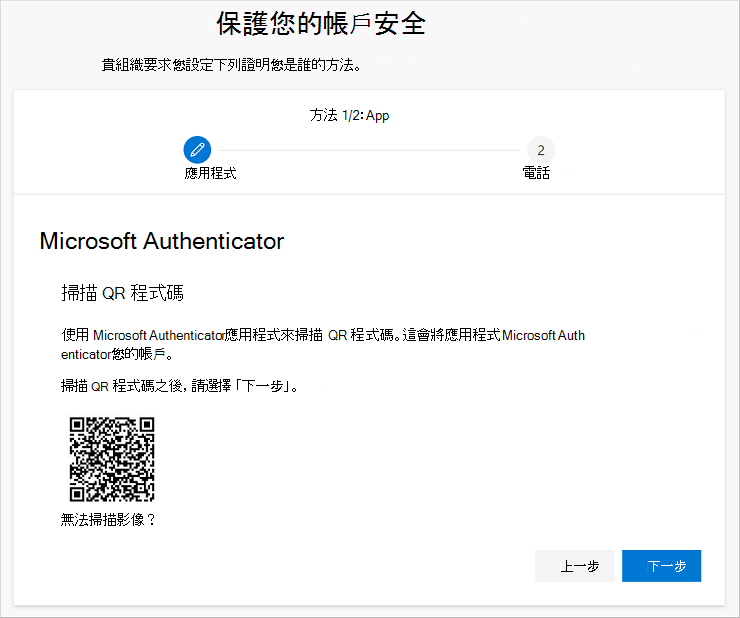This screenshot has width=740, height=618.
Task: Click the 貴組織要求您設定 description line
Action: coord(231,65)
